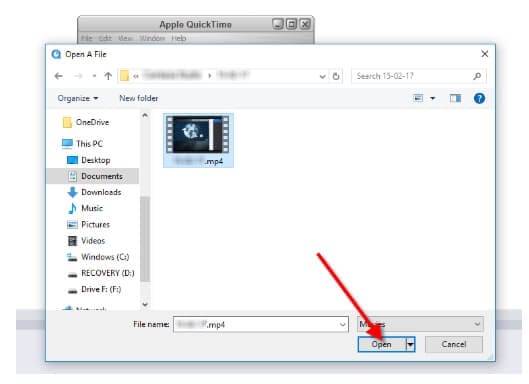Change the view layout icon
This screenshot has width=529, height=384.
click(x=418, y=98)
